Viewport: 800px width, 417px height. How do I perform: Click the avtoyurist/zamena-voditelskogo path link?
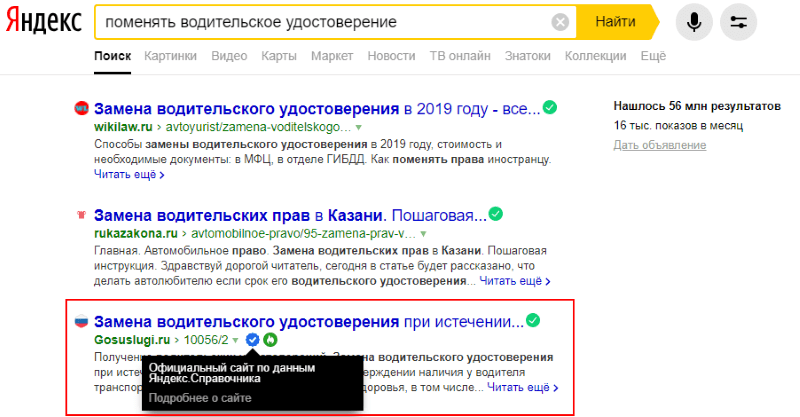click(258, 127)
